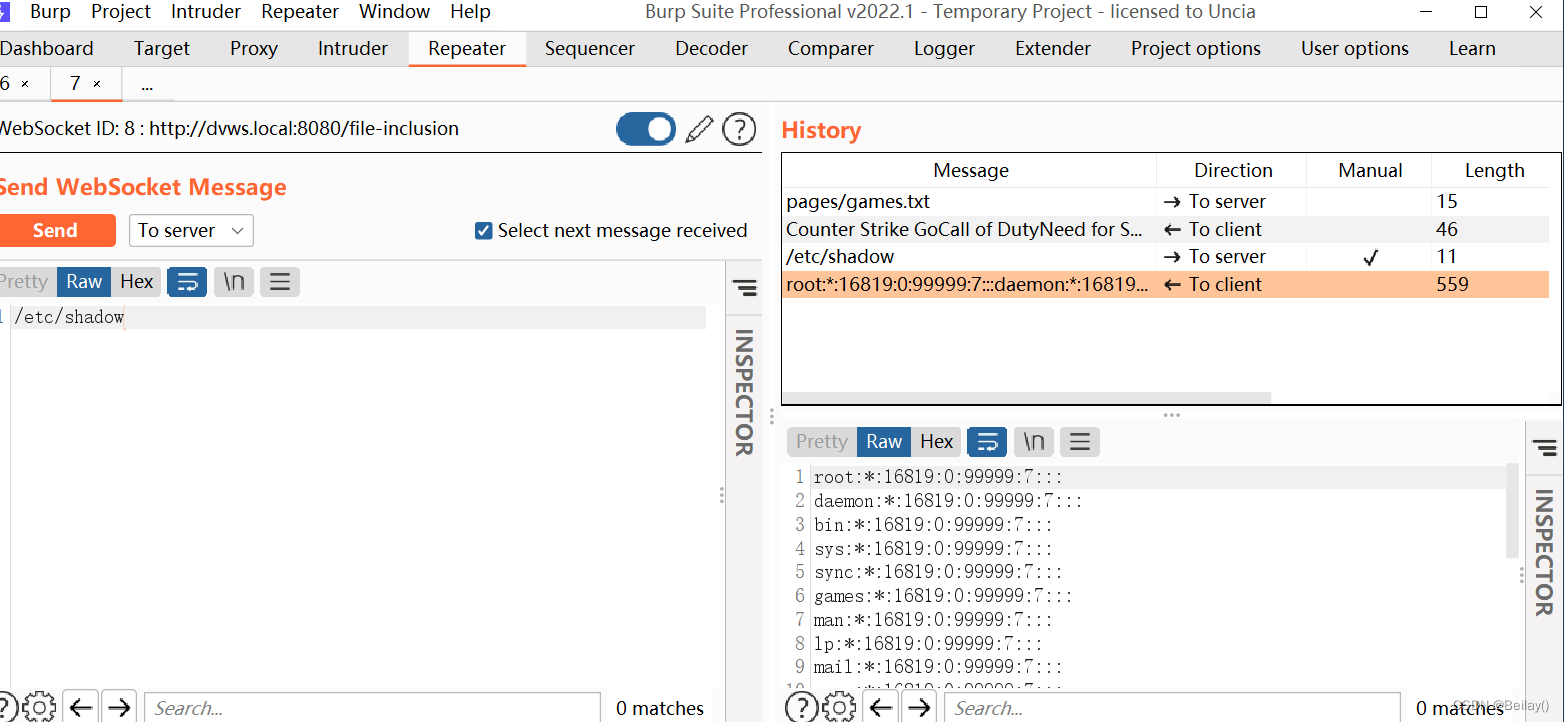Go to previous match in request search
The height and width of the screenshot is (722, 1564).
pos(81,708)
